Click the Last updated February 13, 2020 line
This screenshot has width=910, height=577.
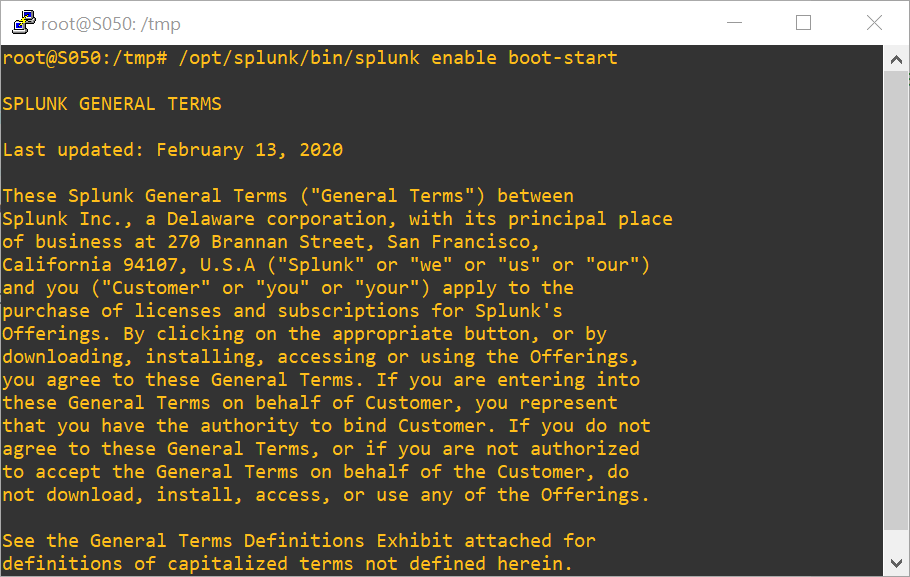pyautogui.click(x=173, y=150)
